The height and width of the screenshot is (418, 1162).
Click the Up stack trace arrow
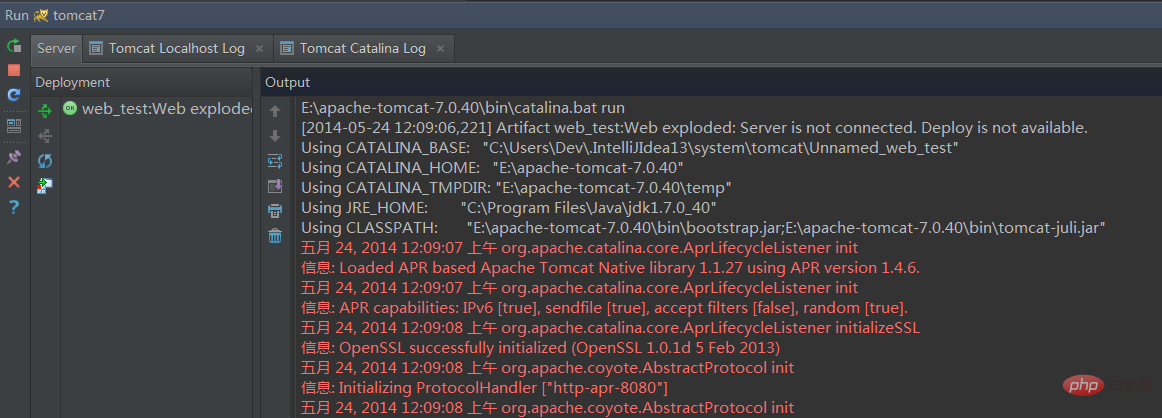[x=275, y=111]
